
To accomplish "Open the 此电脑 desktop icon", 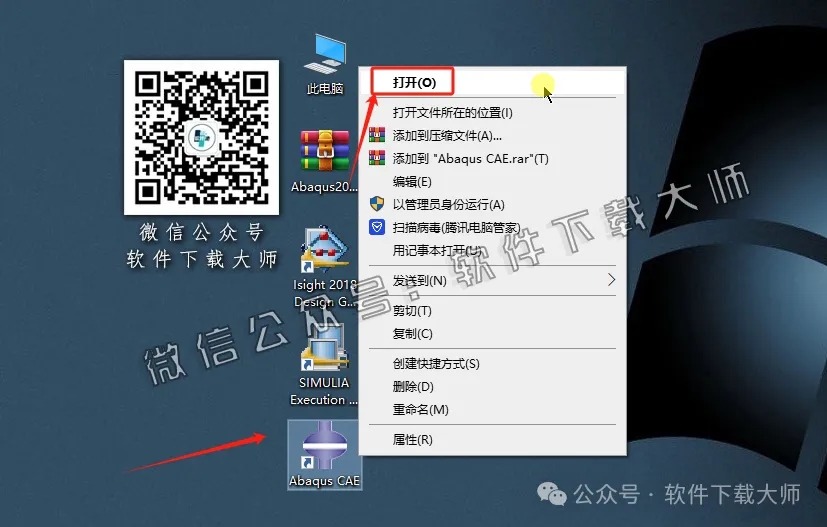I will 325,64.
